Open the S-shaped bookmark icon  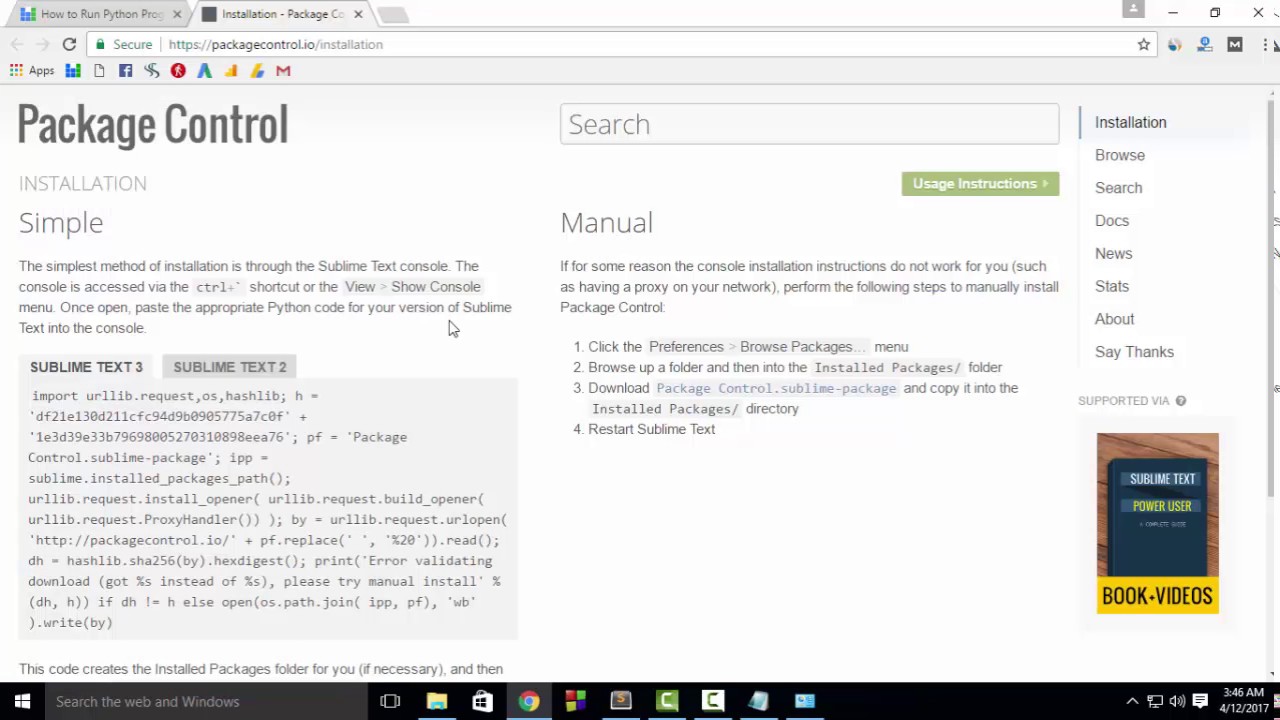pyautogui.click(x=152, y=71)
